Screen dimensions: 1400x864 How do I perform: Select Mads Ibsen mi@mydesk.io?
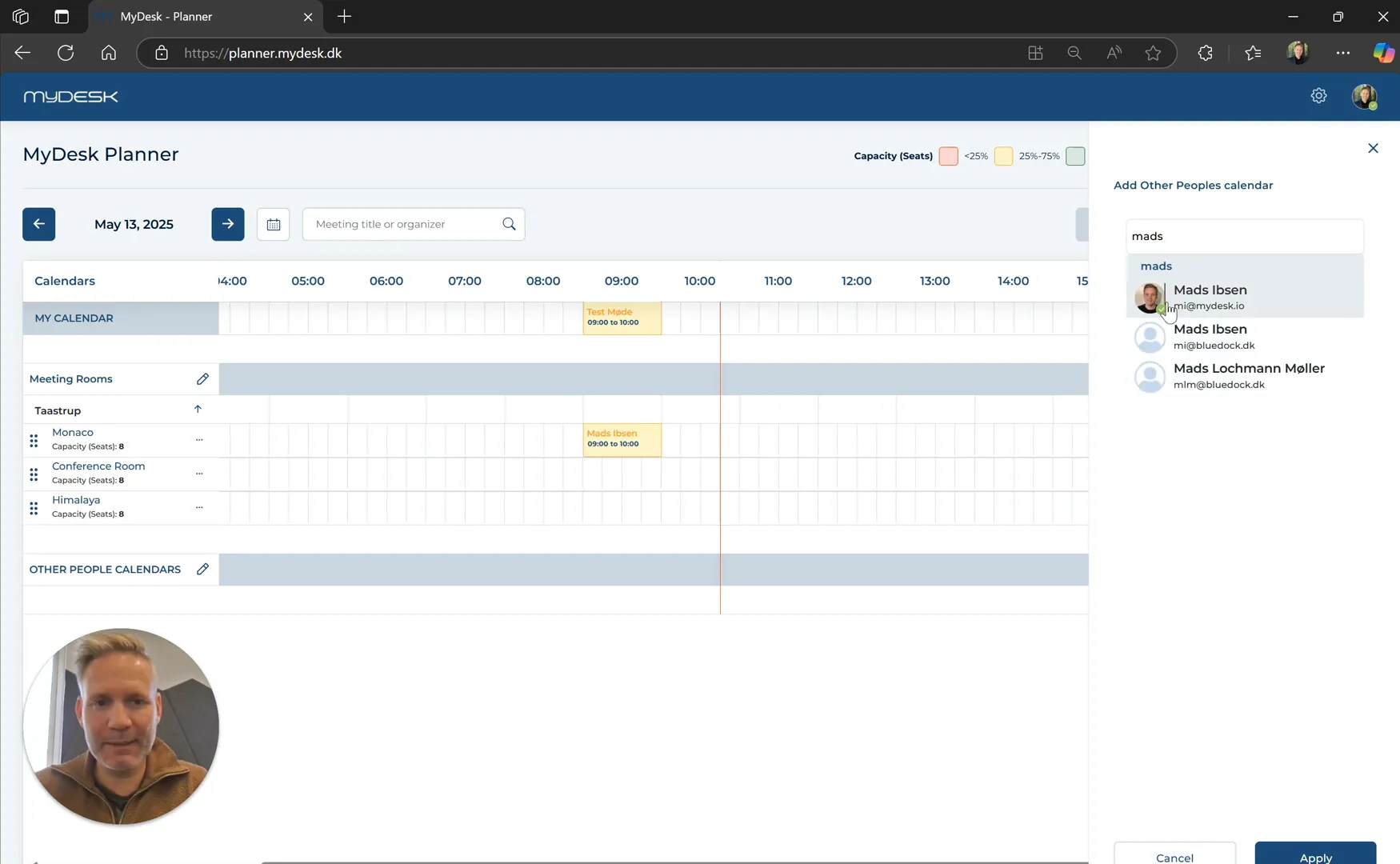pyautogui.click(x=1245, y=298)
